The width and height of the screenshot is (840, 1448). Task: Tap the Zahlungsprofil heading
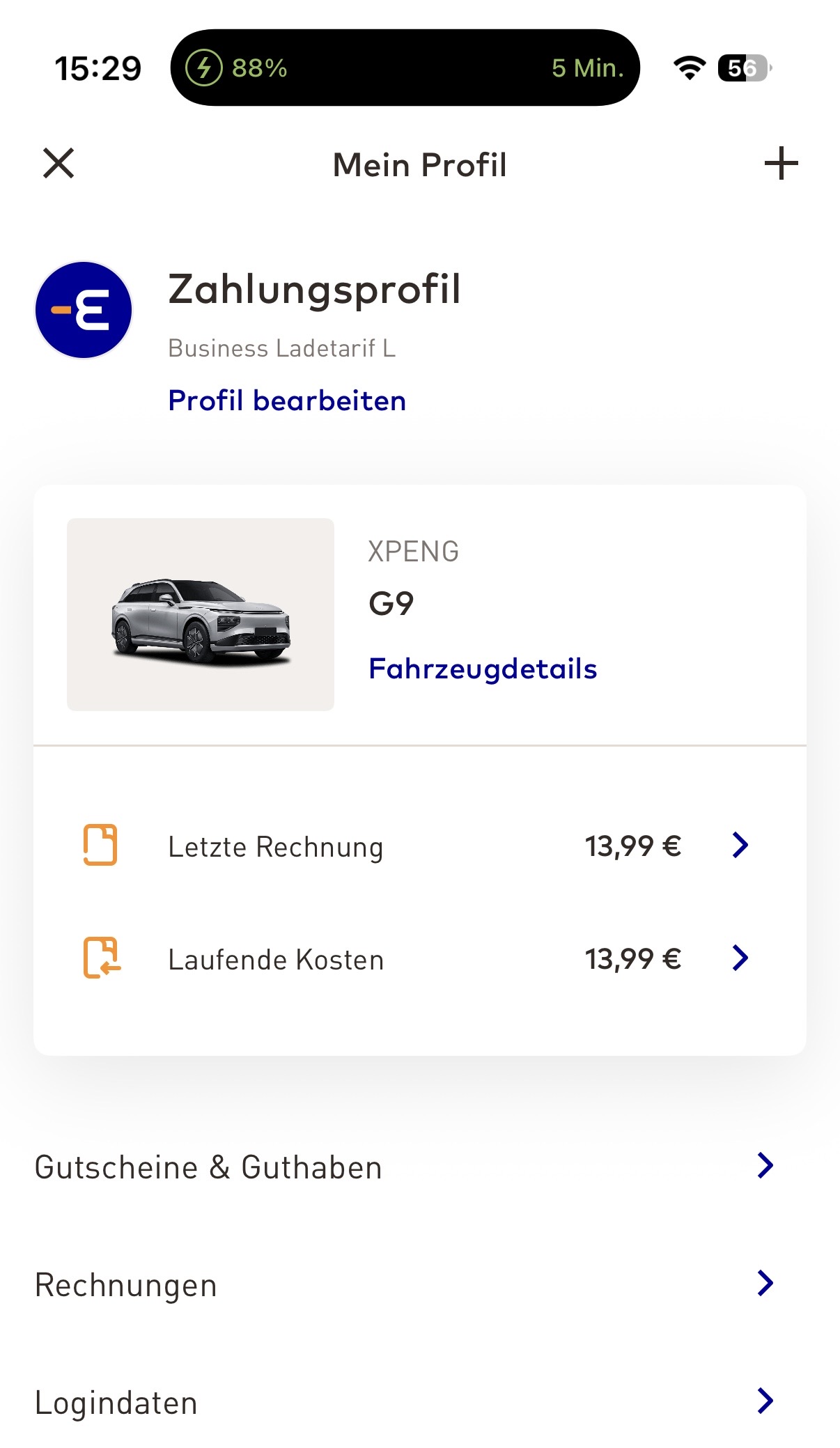(314, 289)
